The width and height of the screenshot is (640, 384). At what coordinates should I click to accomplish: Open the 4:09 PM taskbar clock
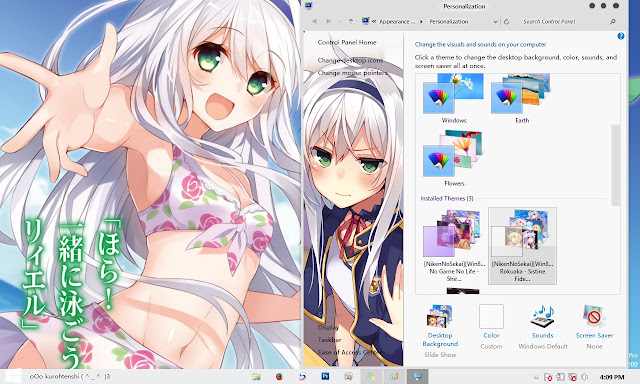pos(612,377)
